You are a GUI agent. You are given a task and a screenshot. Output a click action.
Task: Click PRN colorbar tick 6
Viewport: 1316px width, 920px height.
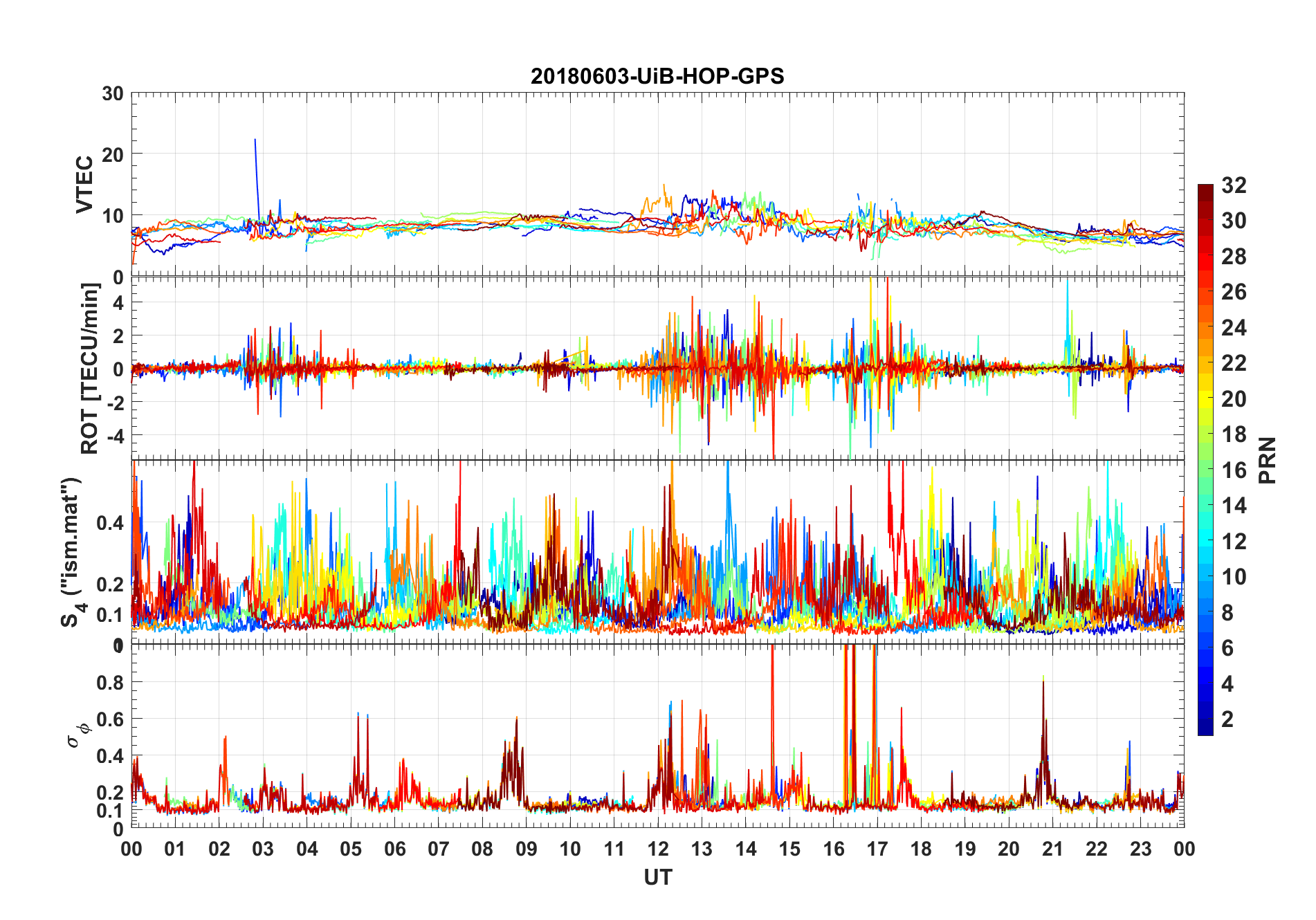click(1227, 648)
